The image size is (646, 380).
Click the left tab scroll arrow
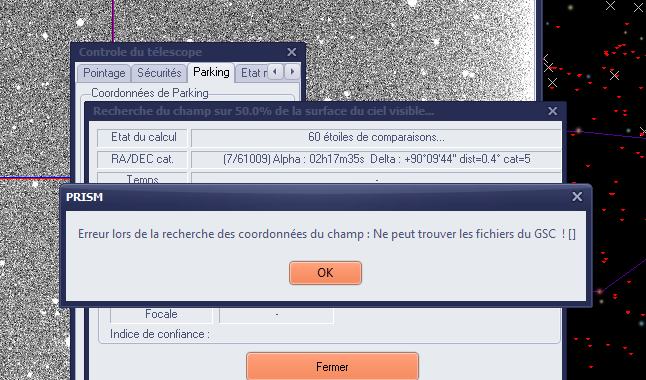(x=275, y=72)
